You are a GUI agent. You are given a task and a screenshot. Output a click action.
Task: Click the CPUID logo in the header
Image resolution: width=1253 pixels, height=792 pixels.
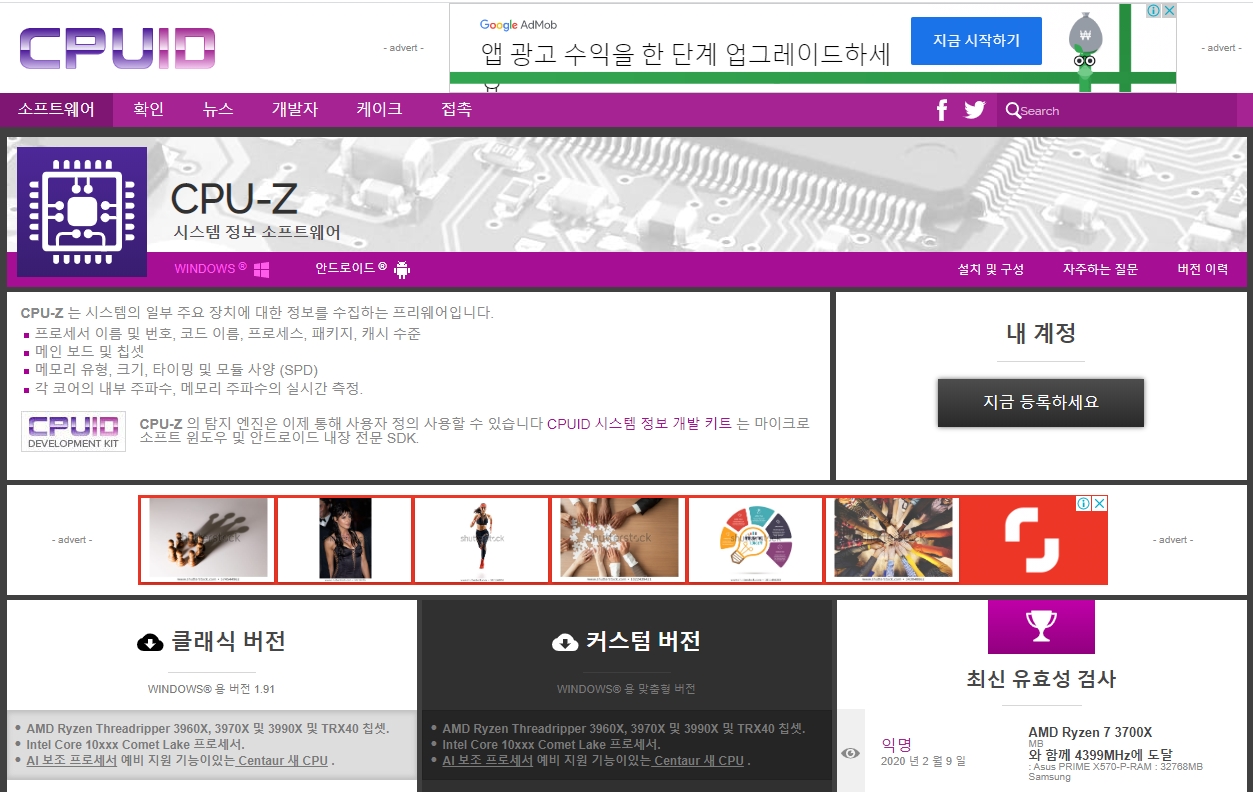[x=117, y=48]
